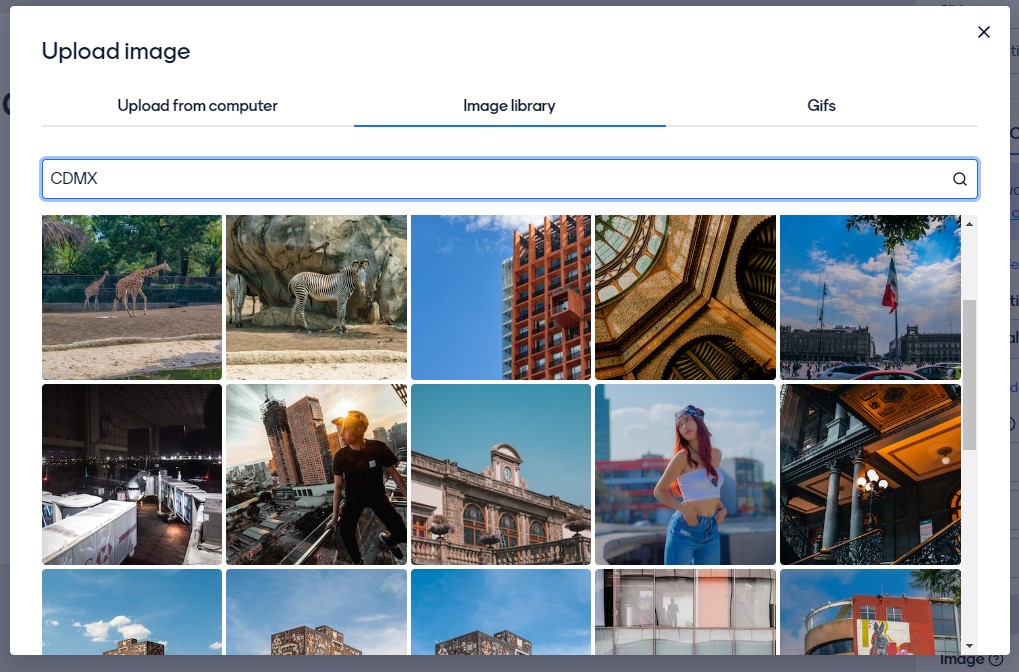Pick the man sitting on rooftop photo

(x=316, y=474)
